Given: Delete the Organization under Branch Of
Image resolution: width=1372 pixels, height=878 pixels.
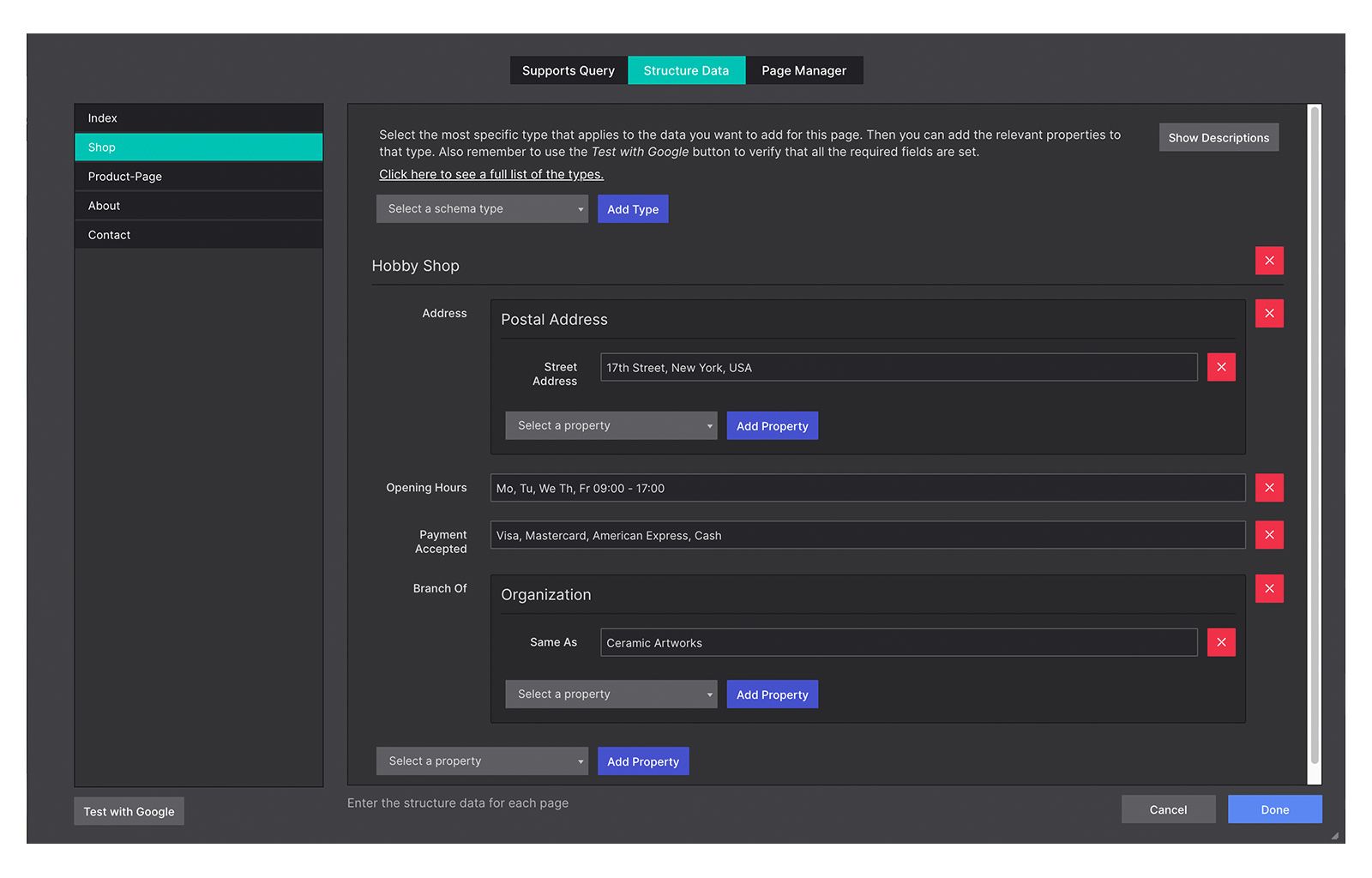Looking at the screenshot, I should [x=1269, y=588].
